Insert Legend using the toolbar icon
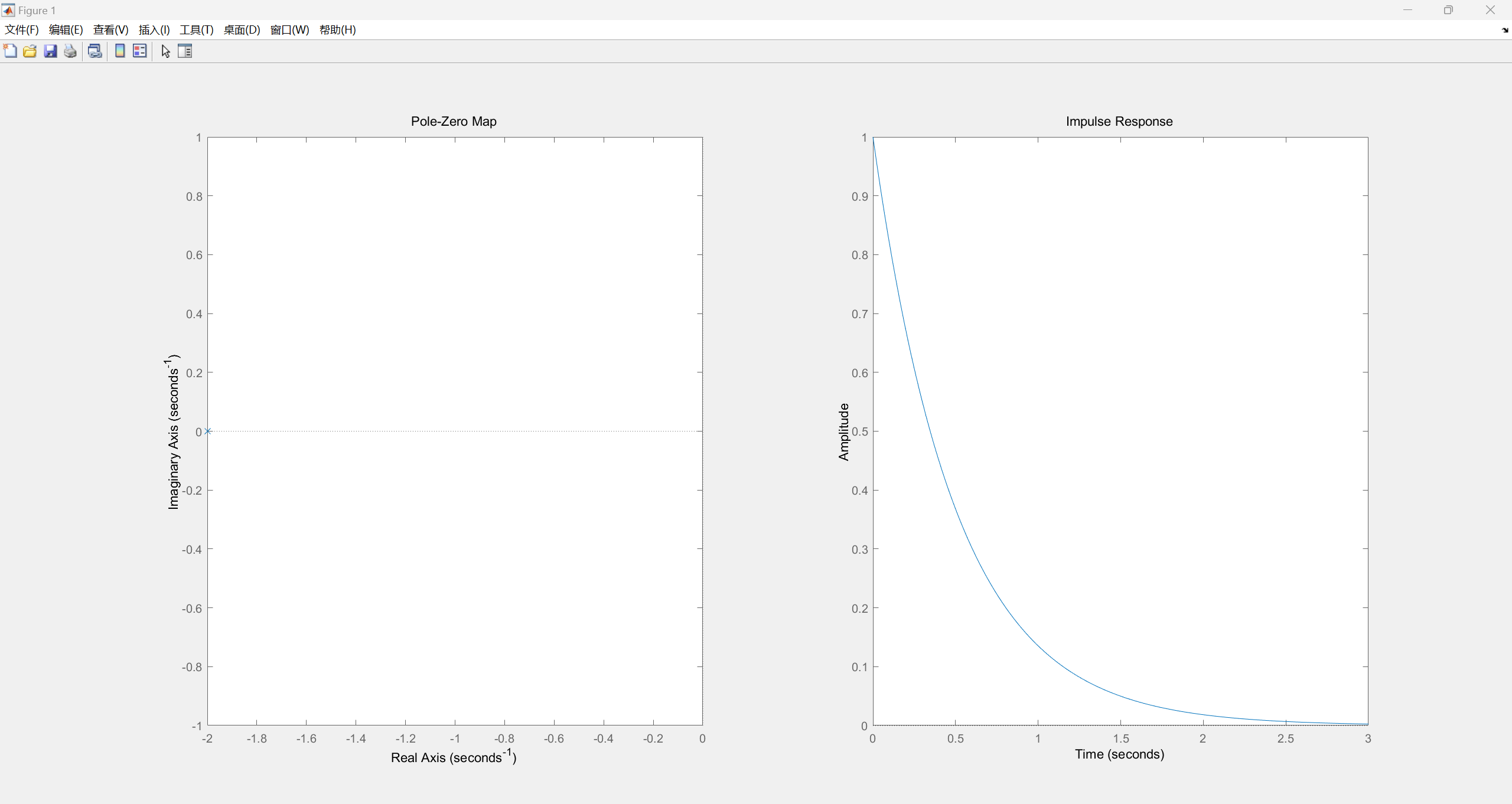 pyautogui.click(x=140, y=51)
